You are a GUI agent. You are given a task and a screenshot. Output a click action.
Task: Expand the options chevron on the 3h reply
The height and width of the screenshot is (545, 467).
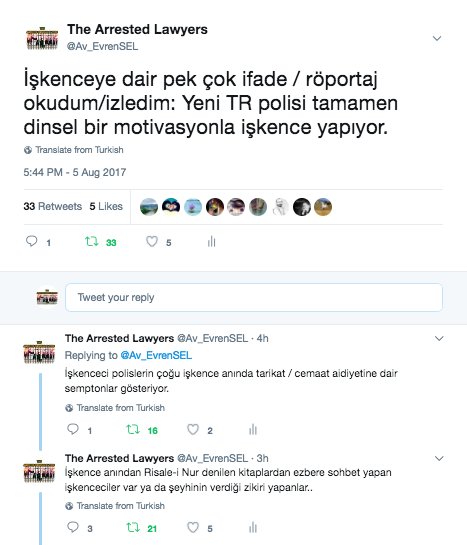coord(439,458)
